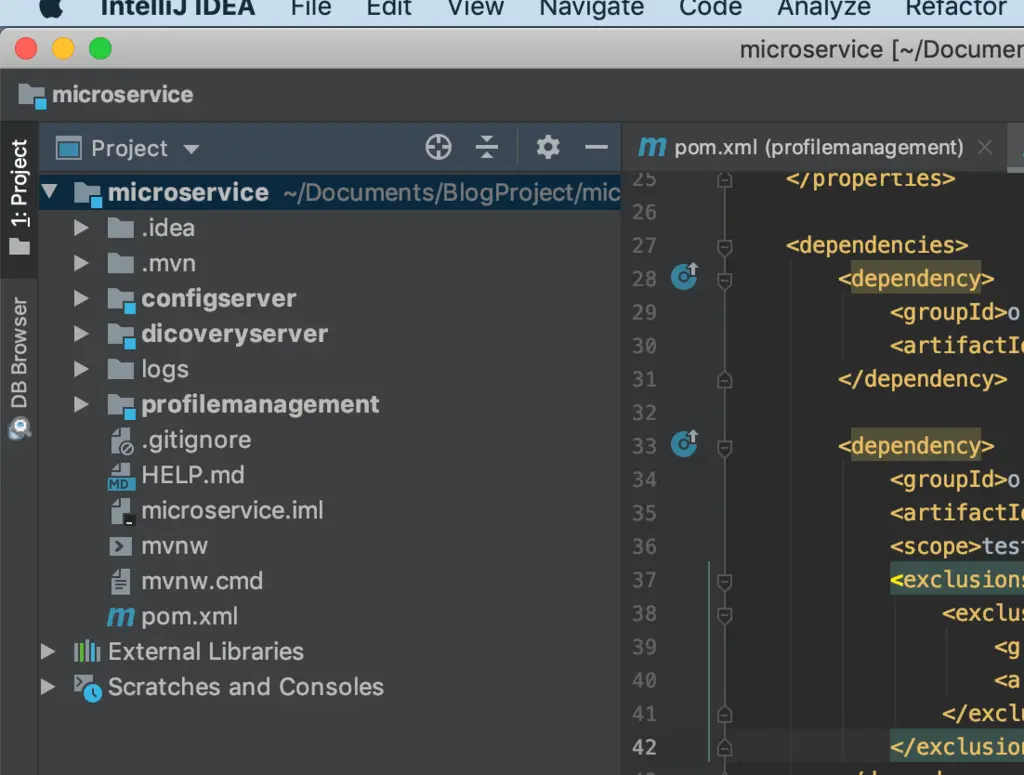Click the Locate/Select Opened File crosshair icon
Viewport: 1024px width, 775px height.
(x=438, y=148)
